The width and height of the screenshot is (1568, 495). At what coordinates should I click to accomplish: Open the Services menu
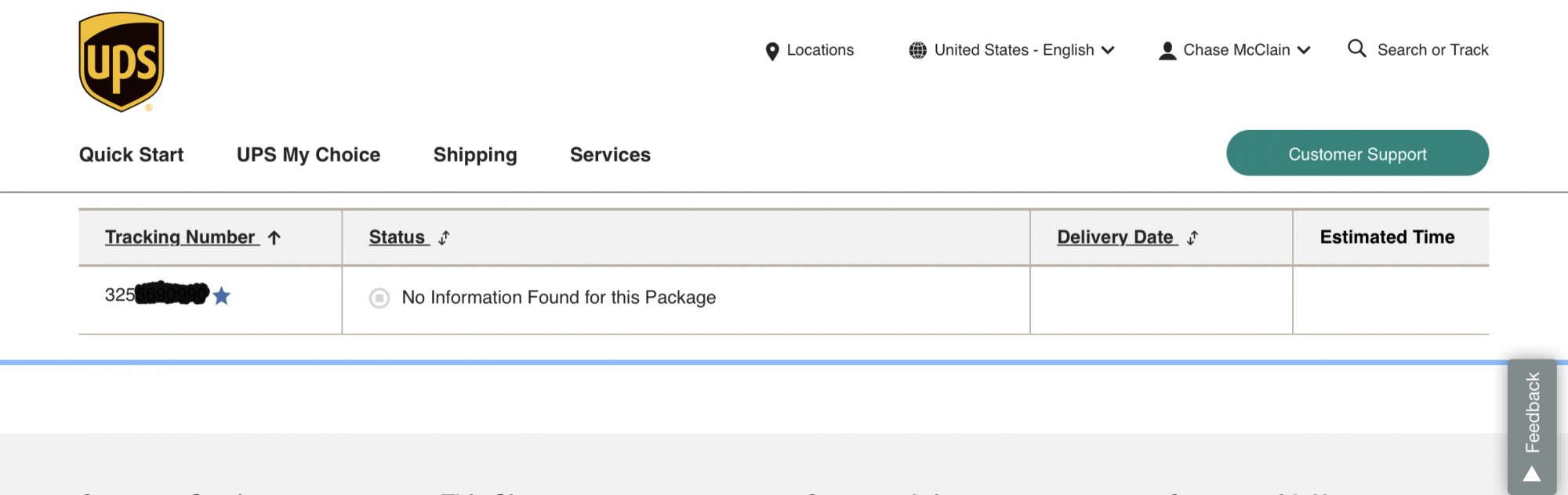coord(610,155)
